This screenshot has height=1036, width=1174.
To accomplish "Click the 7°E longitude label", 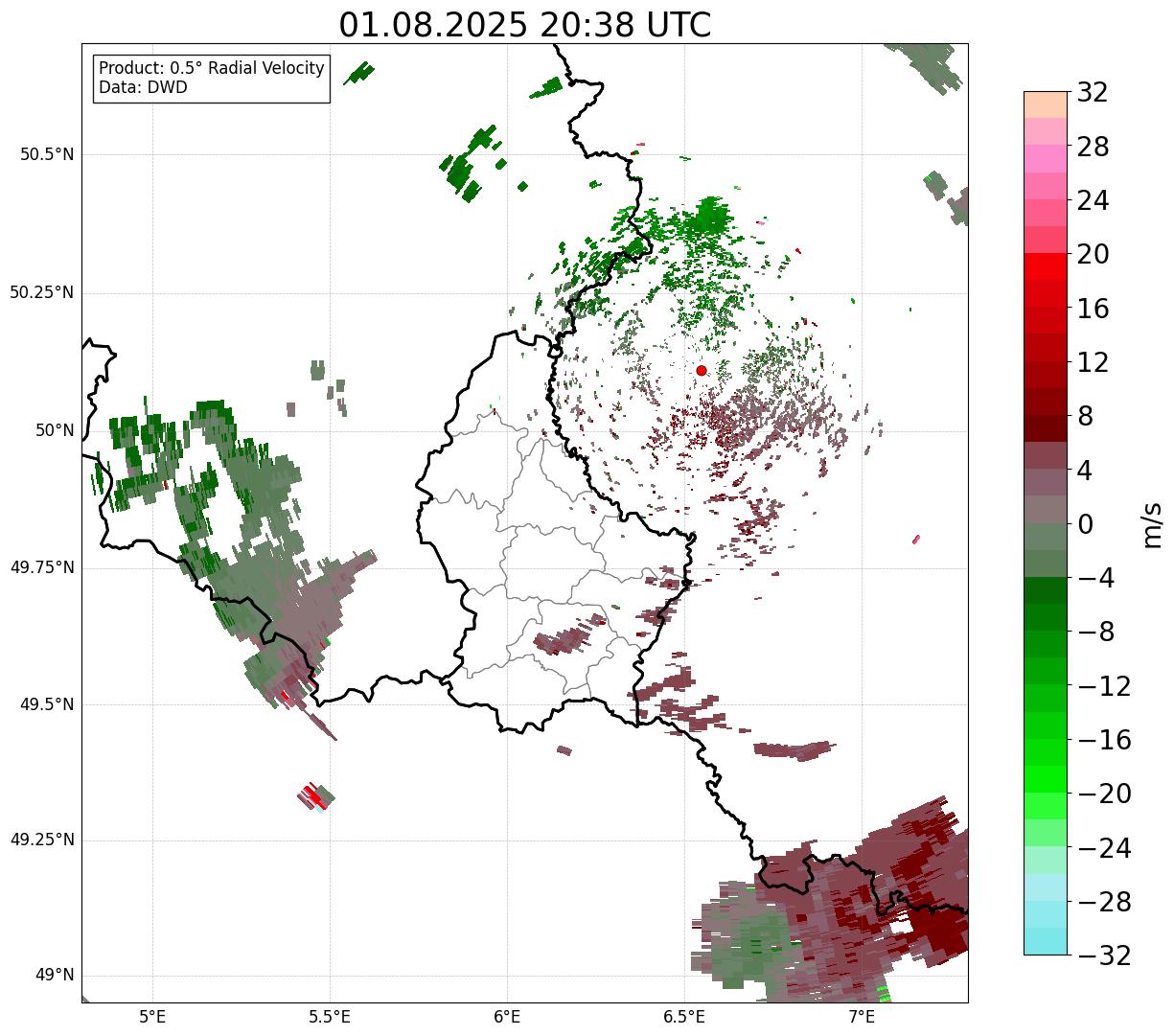I will (x=862, y=1017).
